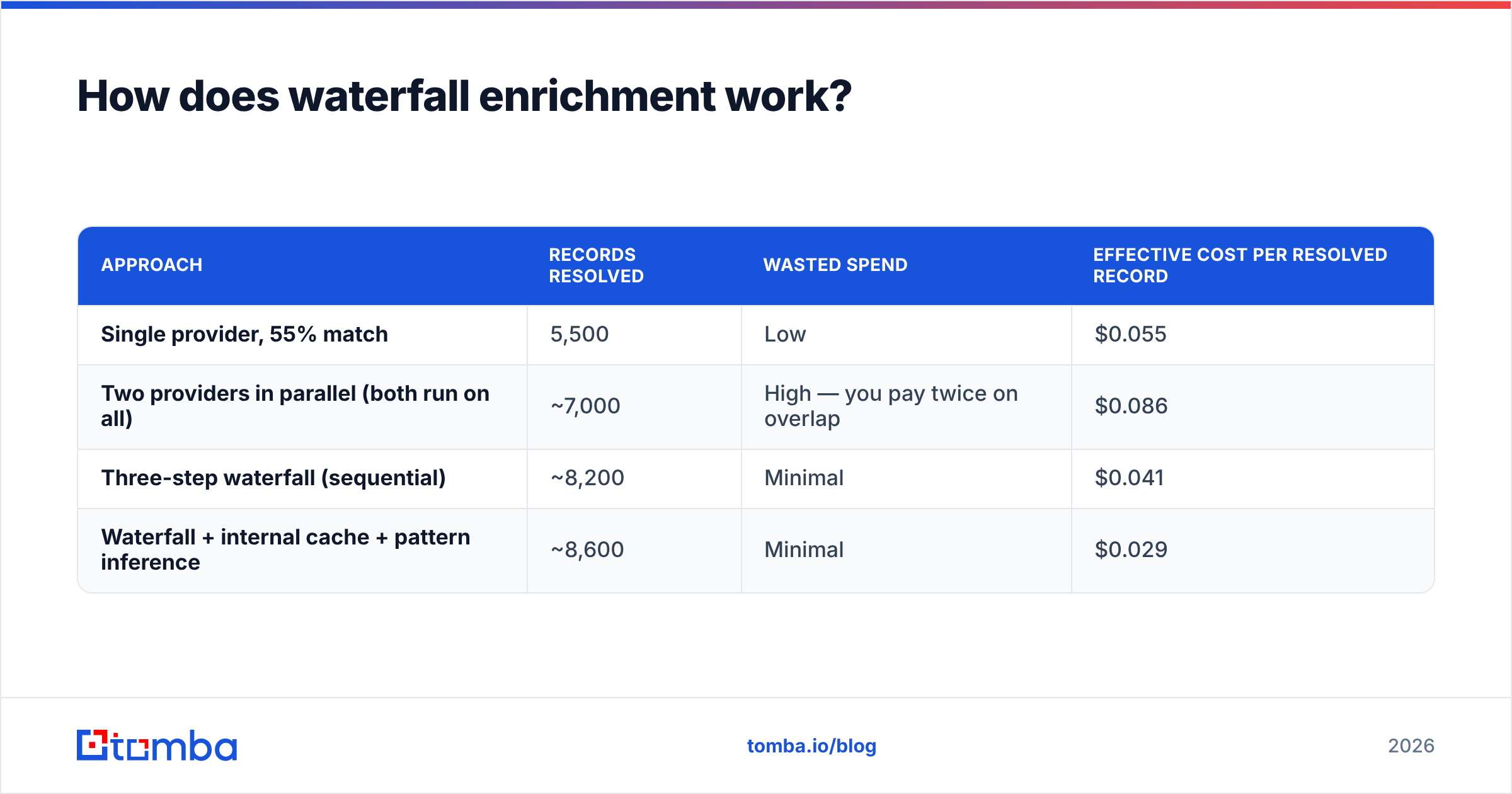Select the WASTED SPEND column header
The width and height of the screenshot is (1512, 794).
tap(835, 265)
